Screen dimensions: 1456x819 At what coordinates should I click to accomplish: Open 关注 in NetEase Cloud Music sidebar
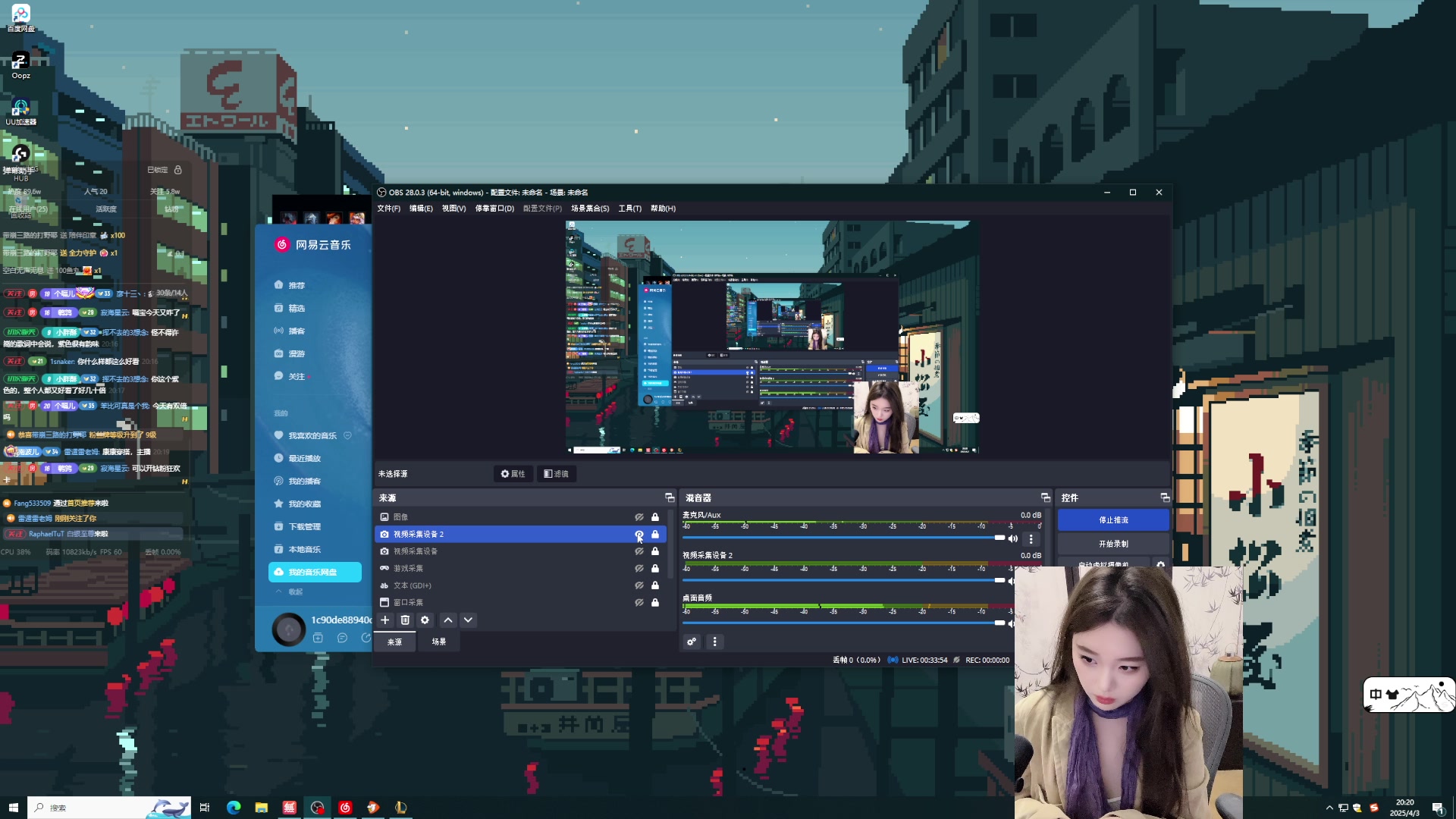(x=297, y=377)
